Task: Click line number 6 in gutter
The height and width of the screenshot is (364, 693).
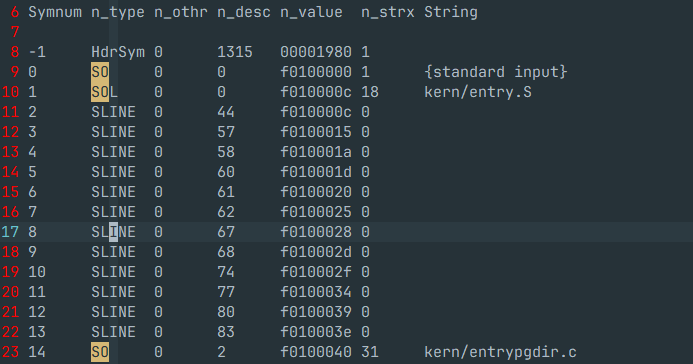Action: click(x=15, y=12)
